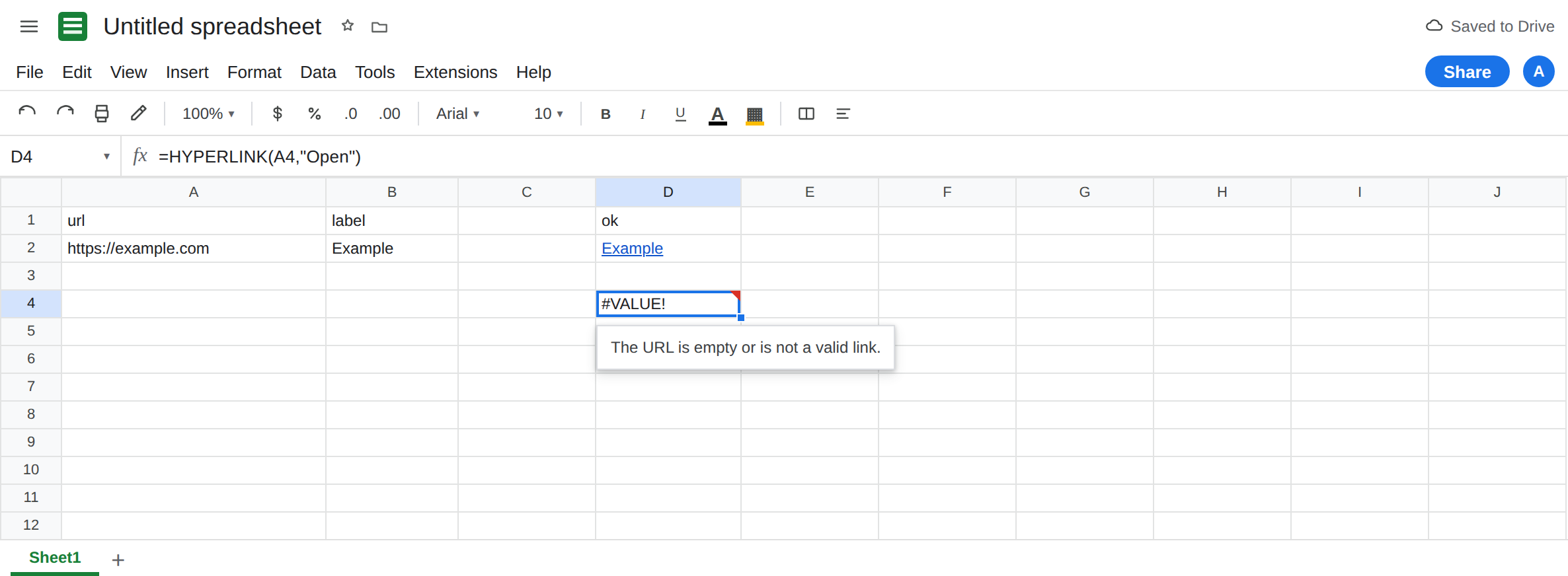Decrease decimal places (.0)

350,114
